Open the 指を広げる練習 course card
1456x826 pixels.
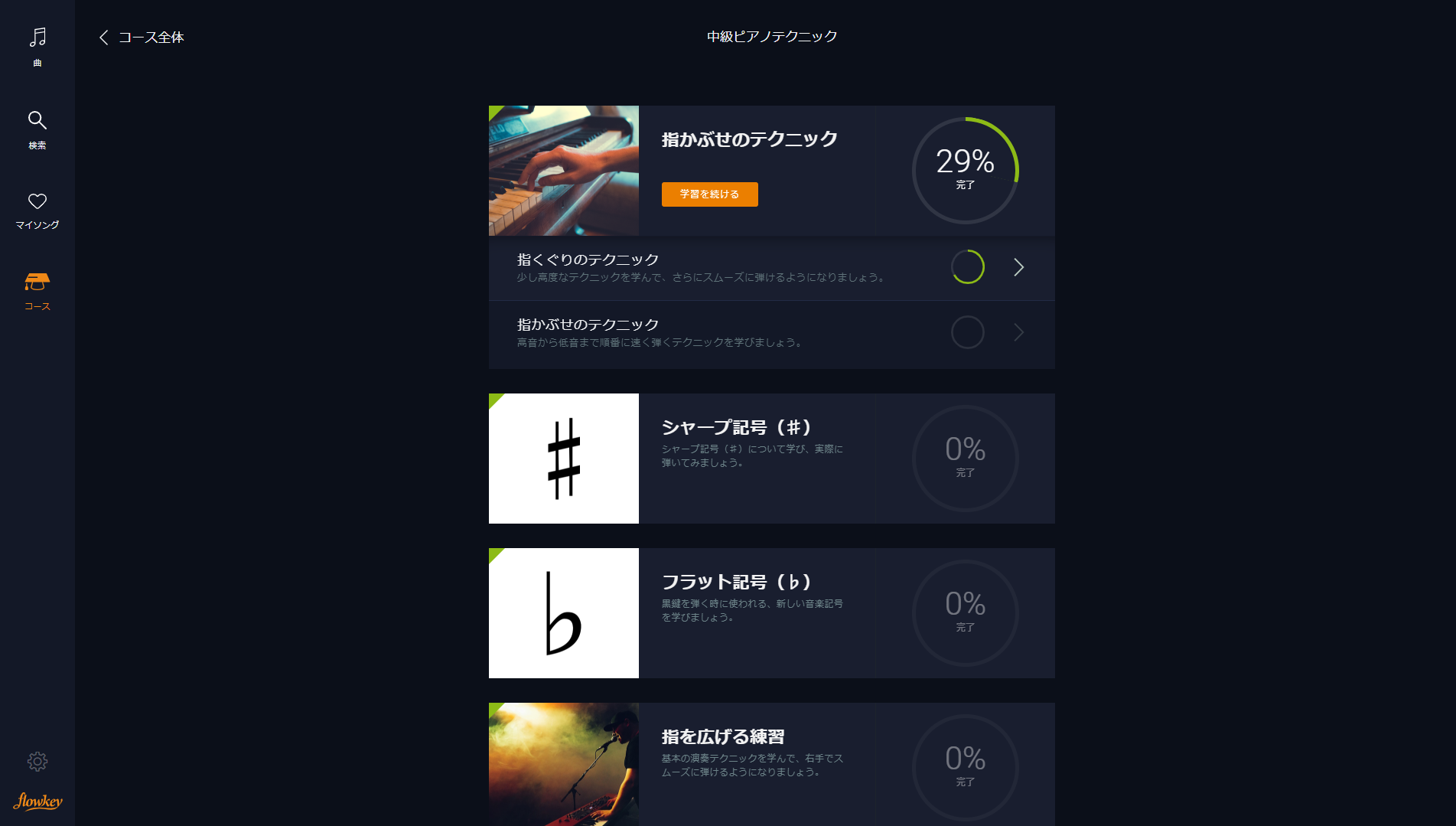point(771,764)
